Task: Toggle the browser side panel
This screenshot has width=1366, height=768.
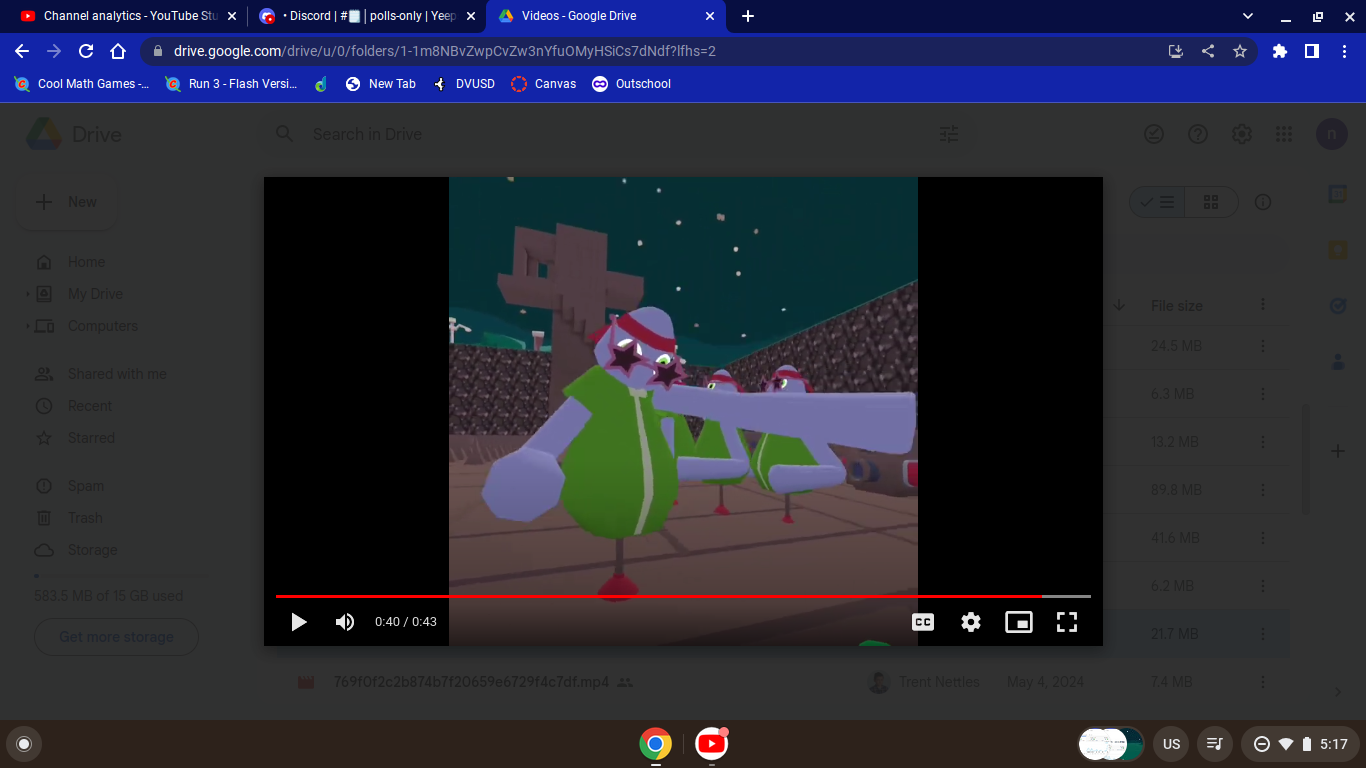Action: tap(1312, 51)
